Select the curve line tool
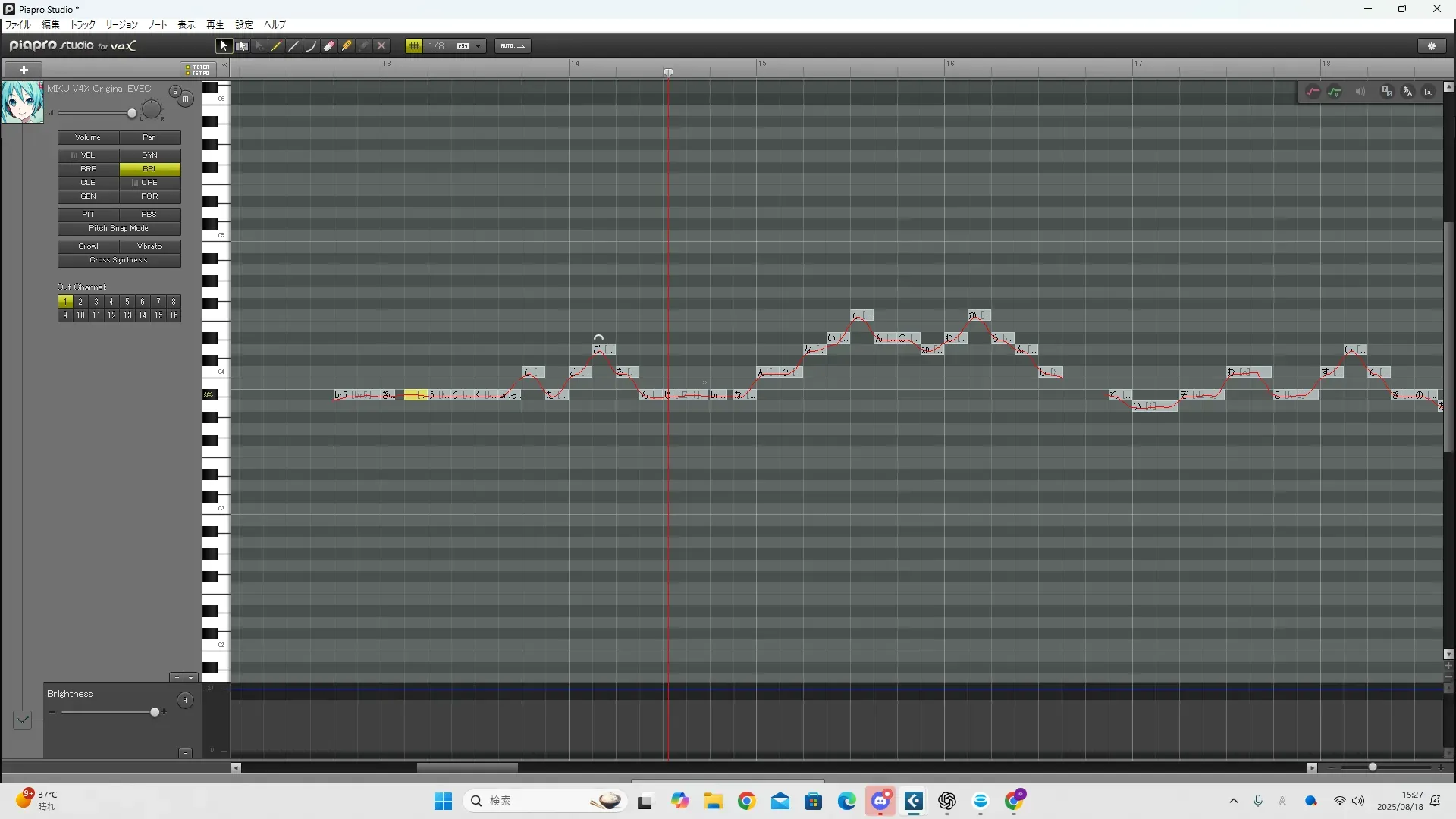The width and height of the screenshot is (1456, 819). (x=311, y=46)
